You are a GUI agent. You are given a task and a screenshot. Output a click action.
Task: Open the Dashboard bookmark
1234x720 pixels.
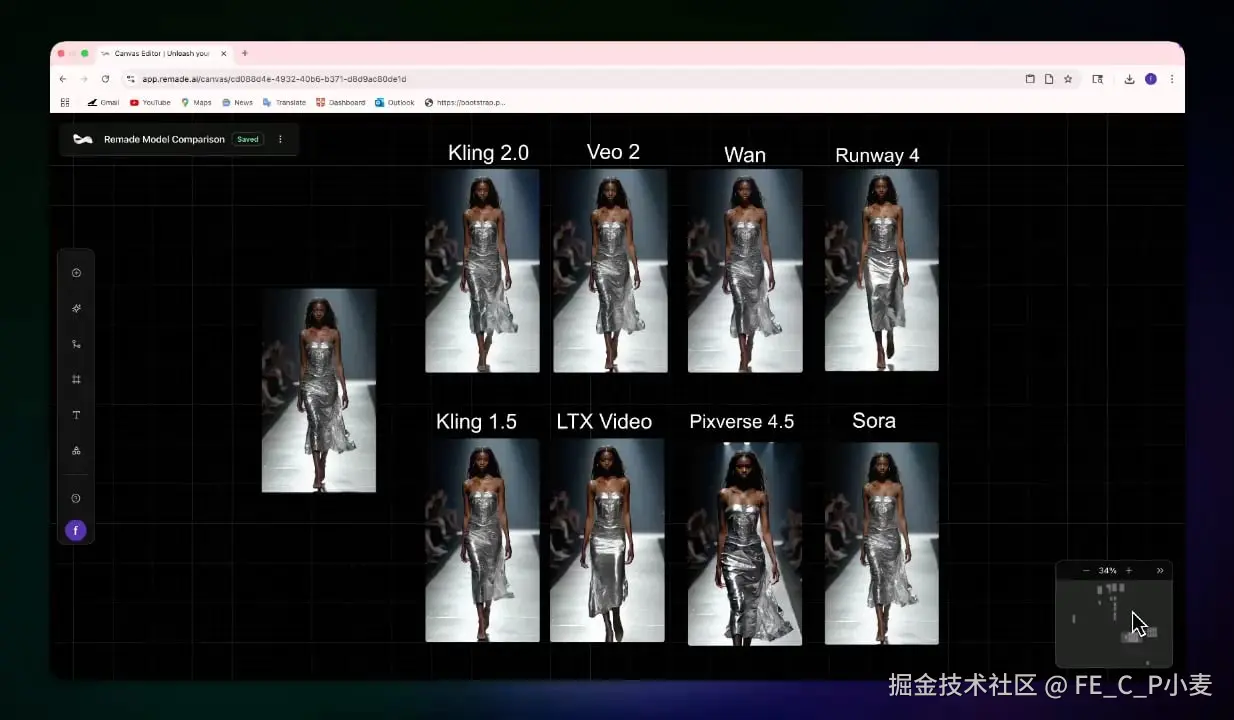(341, 102)
